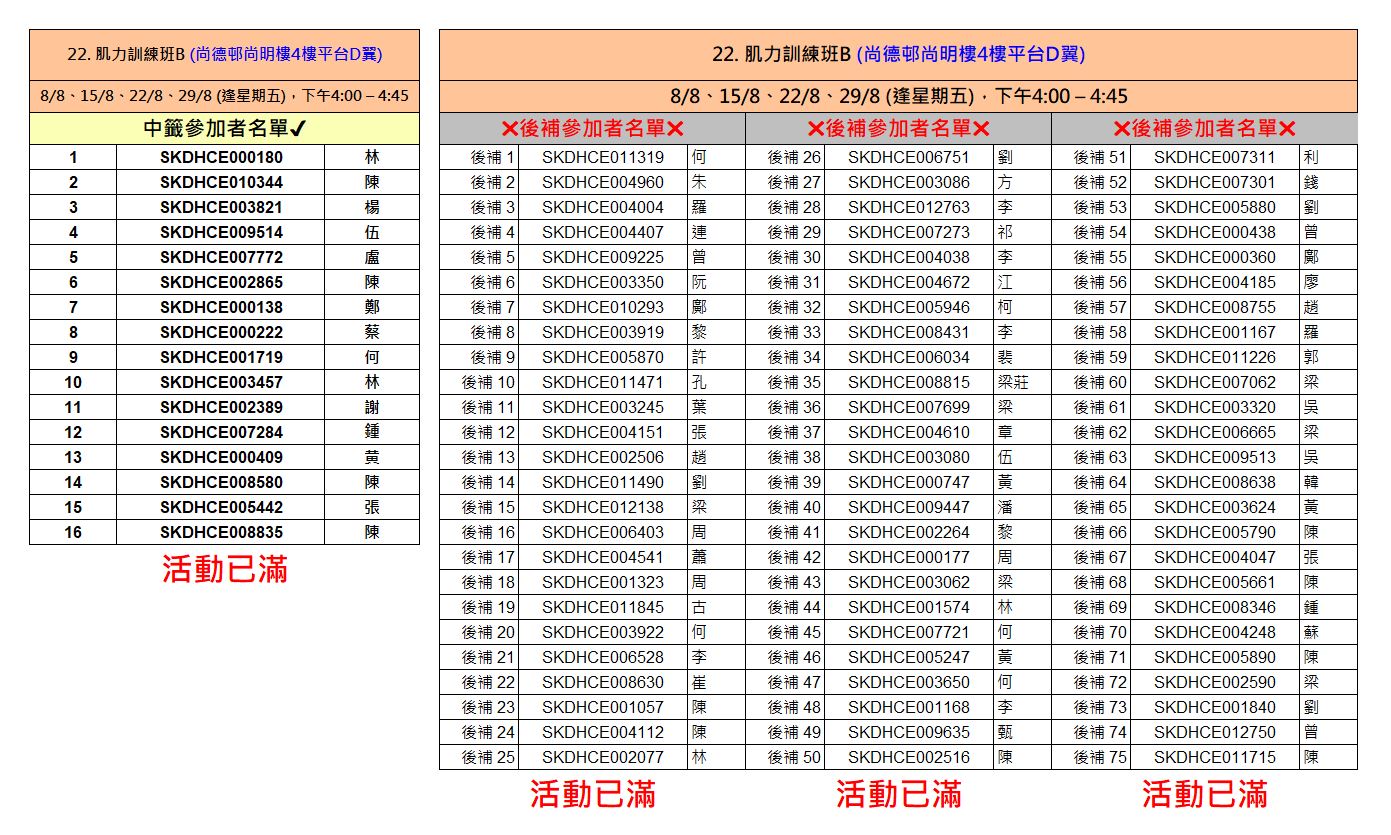Select waitlist ID SKDHCE011715

[x=1214, y=757]
